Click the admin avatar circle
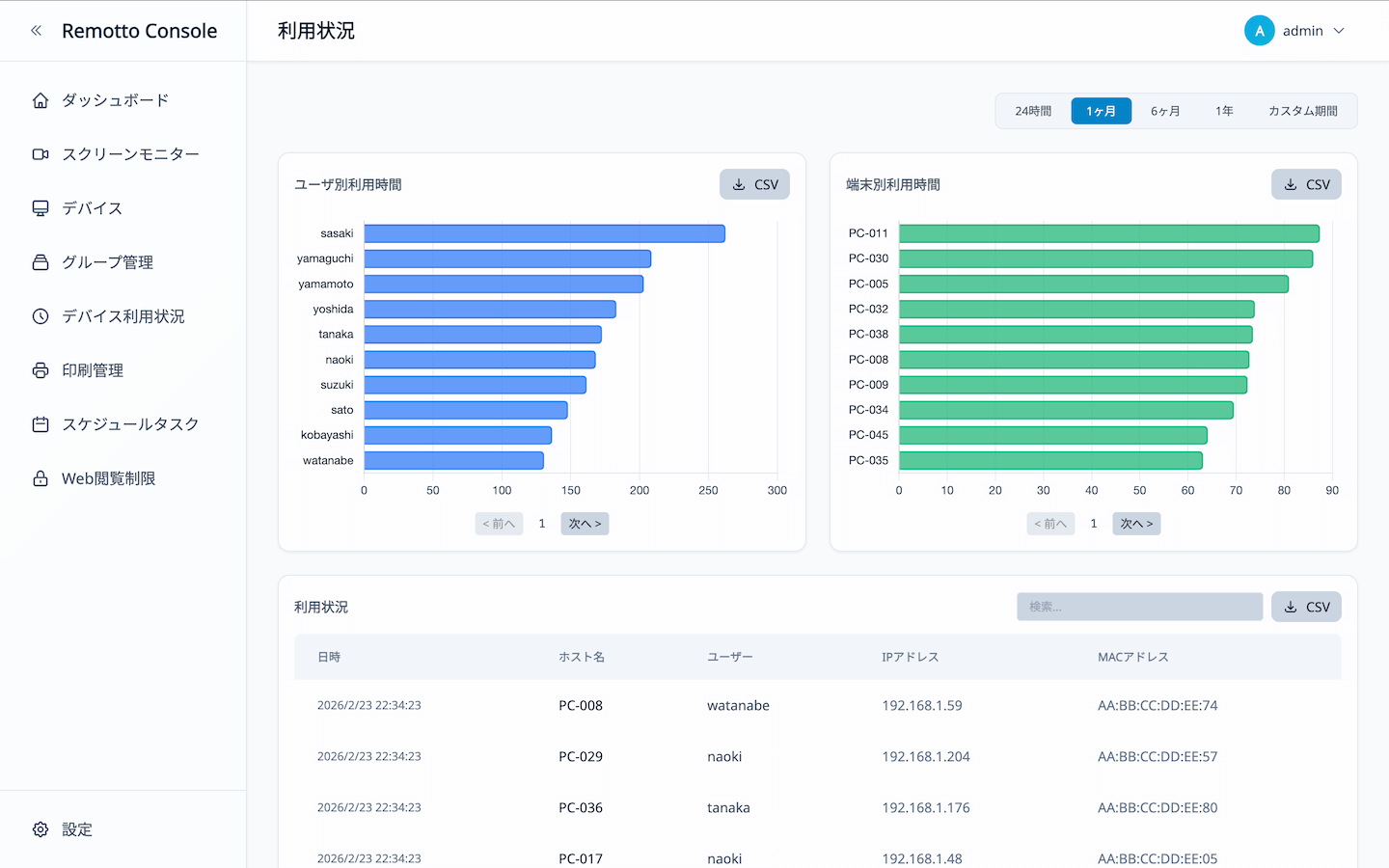Screen dimensions: 1389x868 point(1260,31)
